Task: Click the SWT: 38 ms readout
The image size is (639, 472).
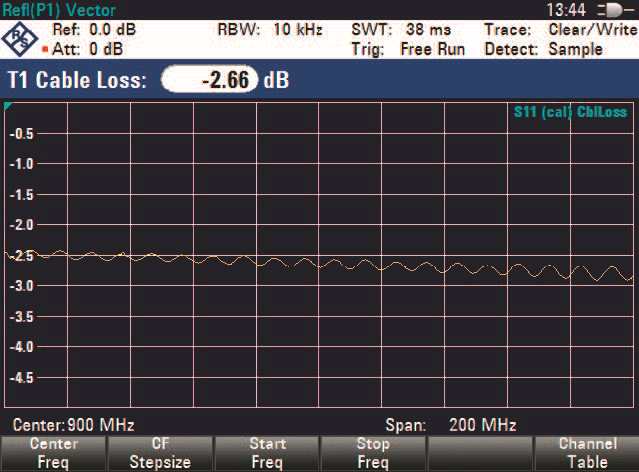Action: (401, 29)
